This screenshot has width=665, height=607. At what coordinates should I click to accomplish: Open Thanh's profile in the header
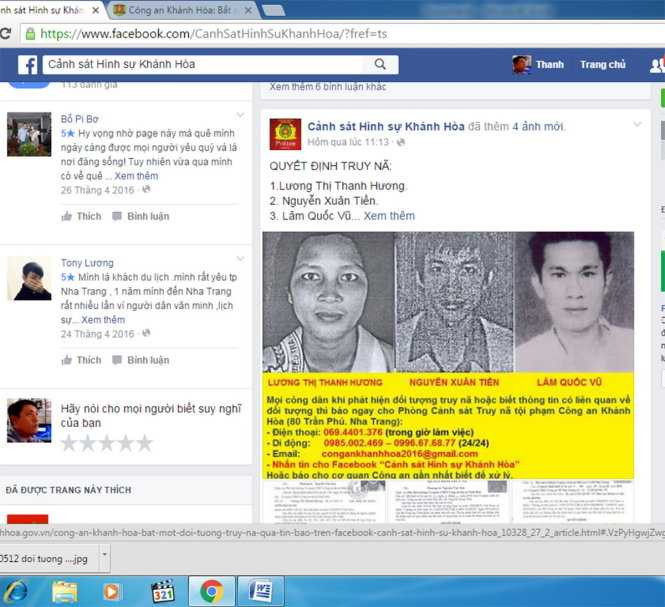(538, 65)
